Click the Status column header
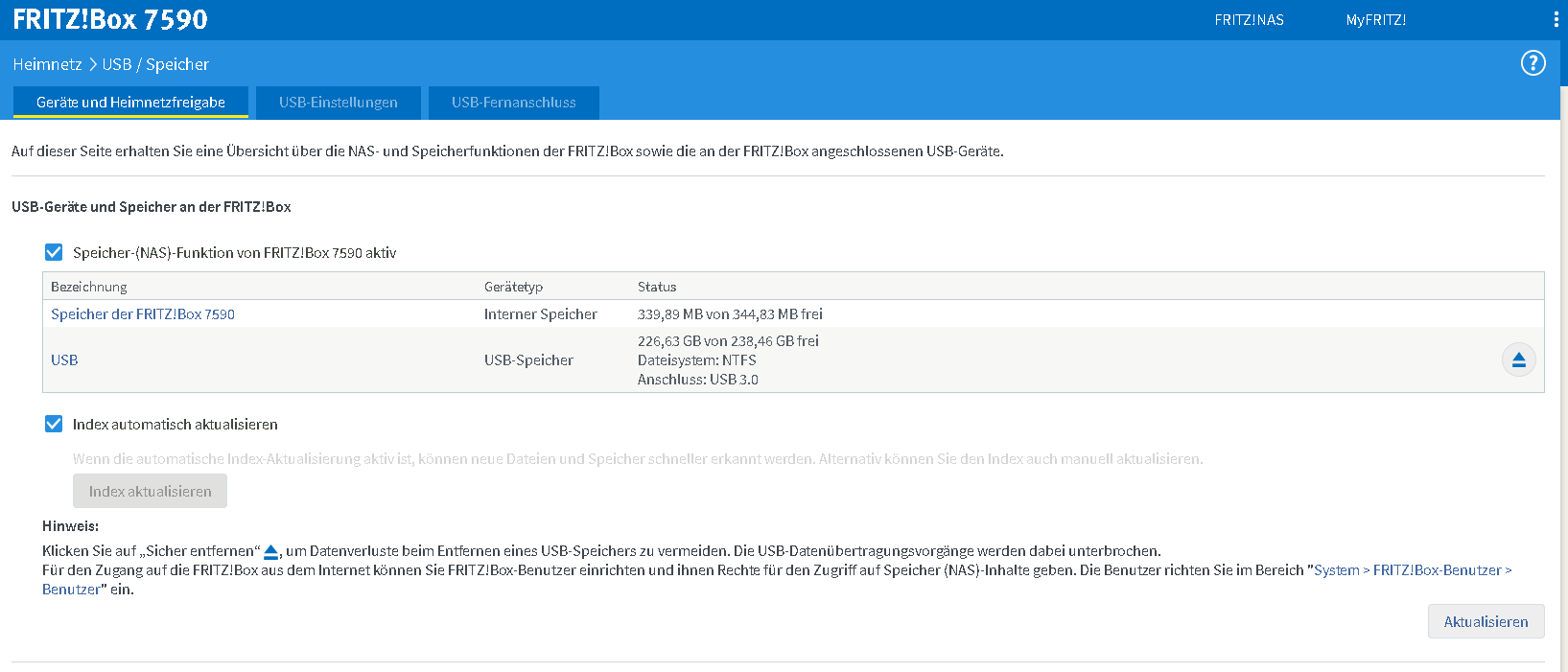The height and width of the screenshot is (672, 1568). click(x=657, y=287)
